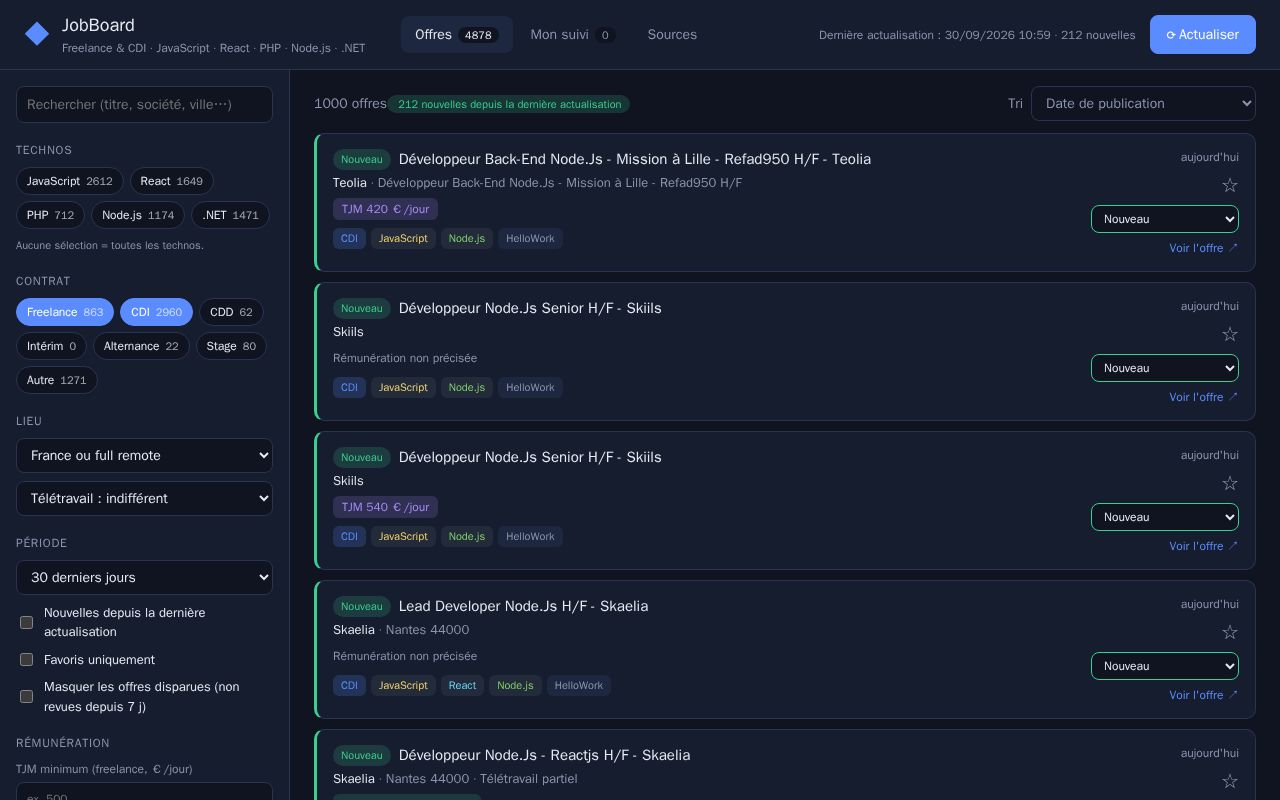Click the Actualiser refresh button
Screen dimensions: 1280x800
pyautogui.click(x=1203, y=34)
